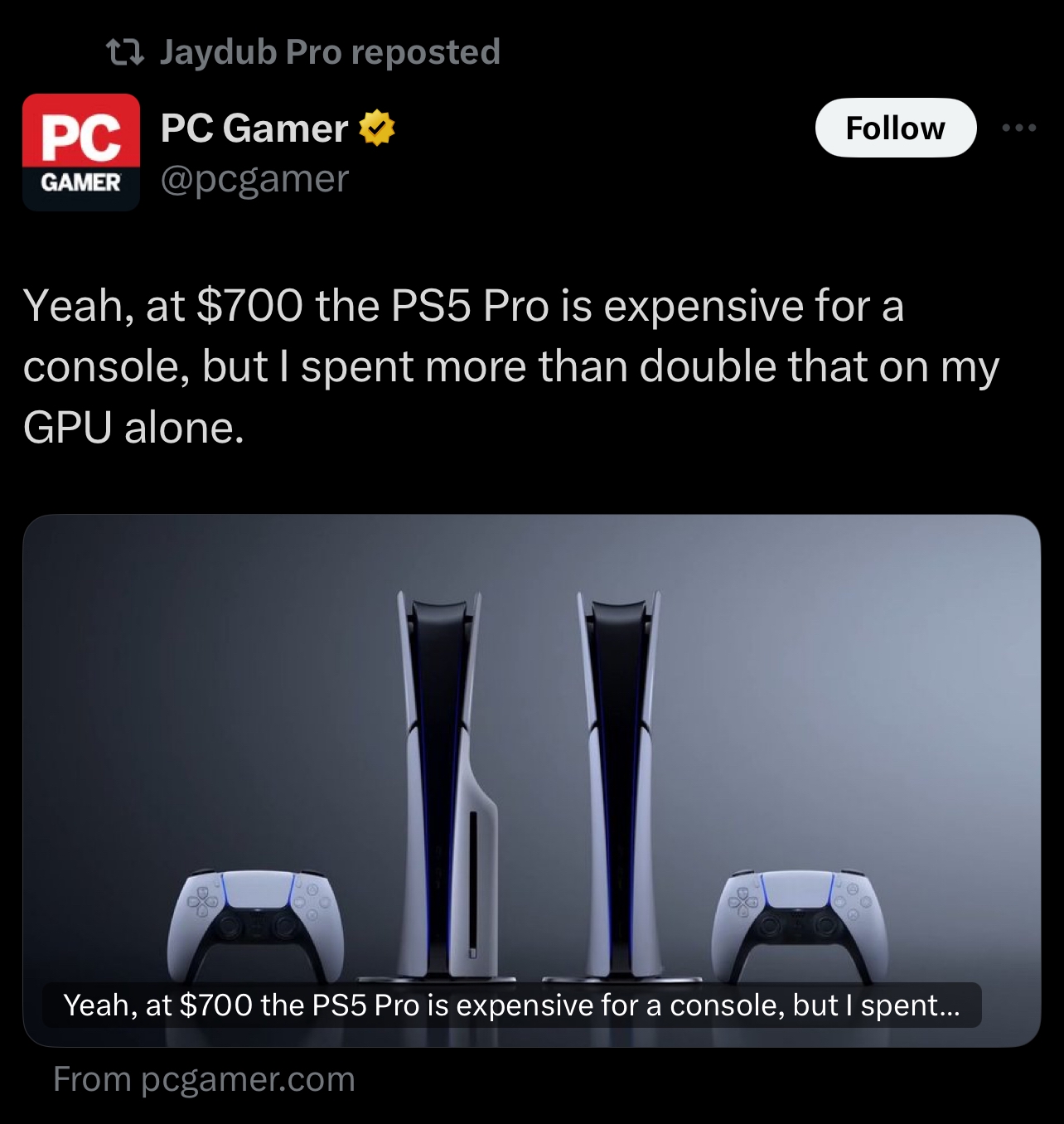Open the @pcgamer handle

click(254, 179)
